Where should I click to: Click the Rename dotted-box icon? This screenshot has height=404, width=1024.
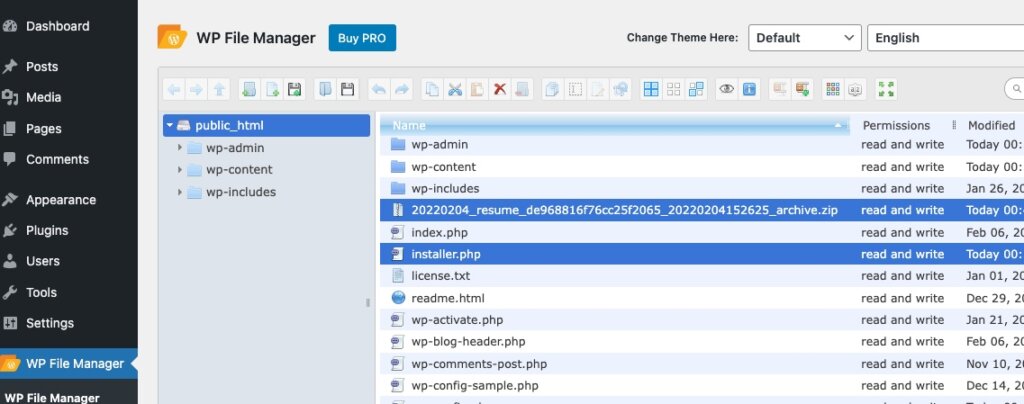pyautogui.click(x=575, y=89)
